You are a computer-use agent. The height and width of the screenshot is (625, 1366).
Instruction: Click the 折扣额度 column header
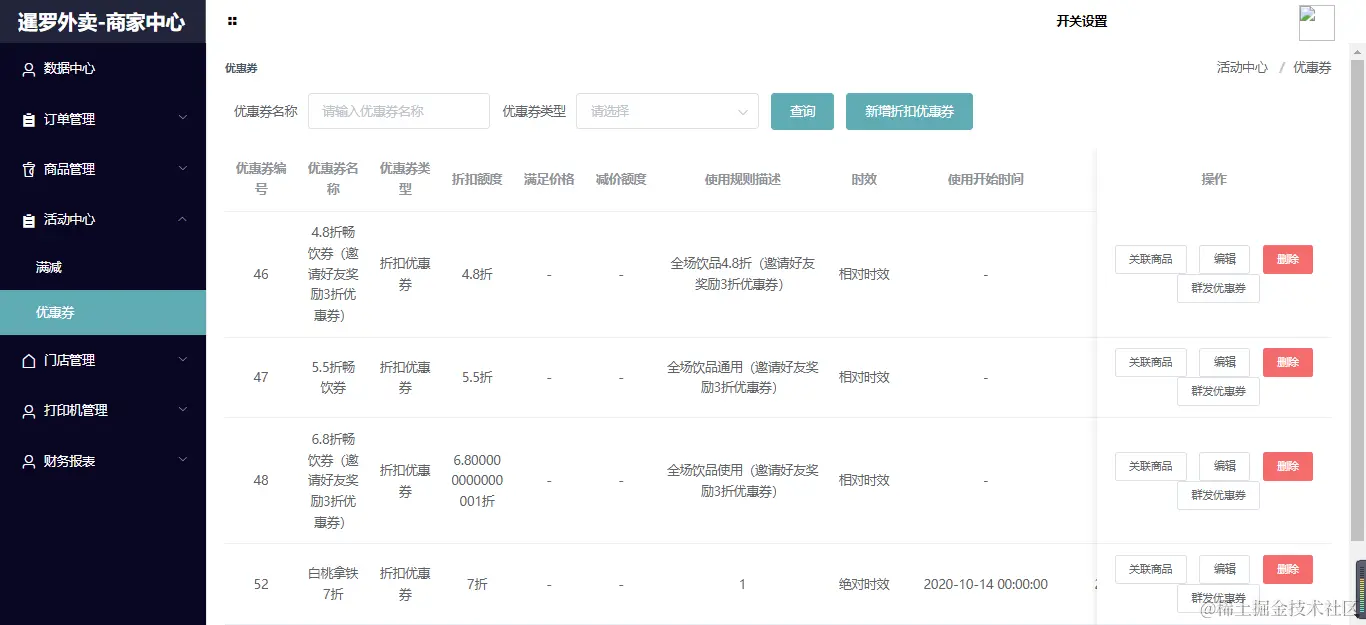477,179
